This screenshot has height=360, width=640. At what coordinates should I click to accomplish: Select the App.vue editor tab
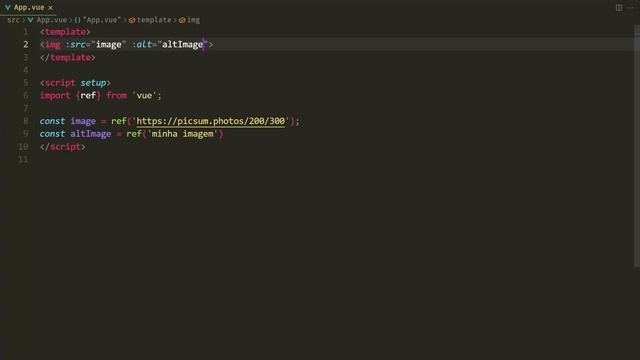pos(29,7)
